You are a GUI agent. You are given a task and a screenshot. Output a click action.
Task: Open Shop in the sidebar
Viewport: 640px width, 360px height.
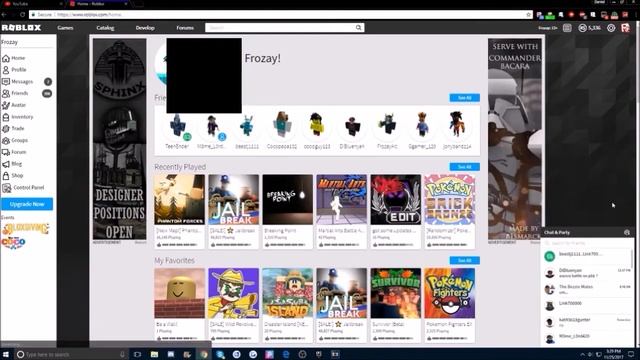coord(13,176)
